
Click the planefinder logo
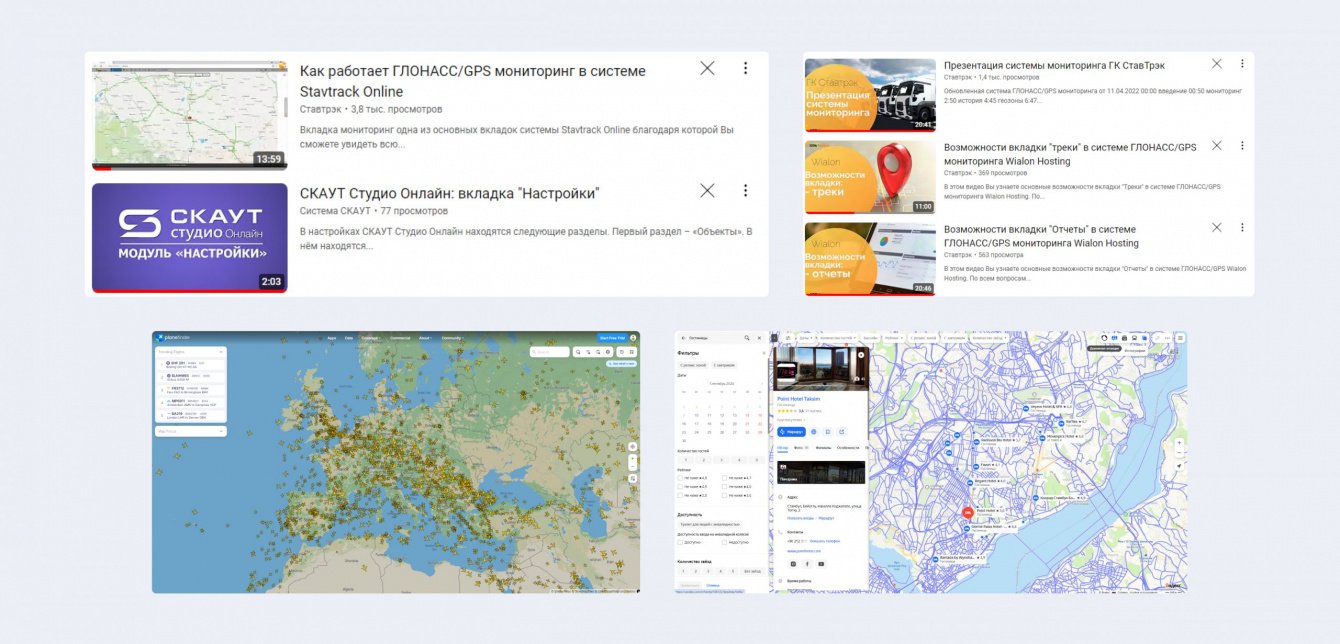coord(172,337)
